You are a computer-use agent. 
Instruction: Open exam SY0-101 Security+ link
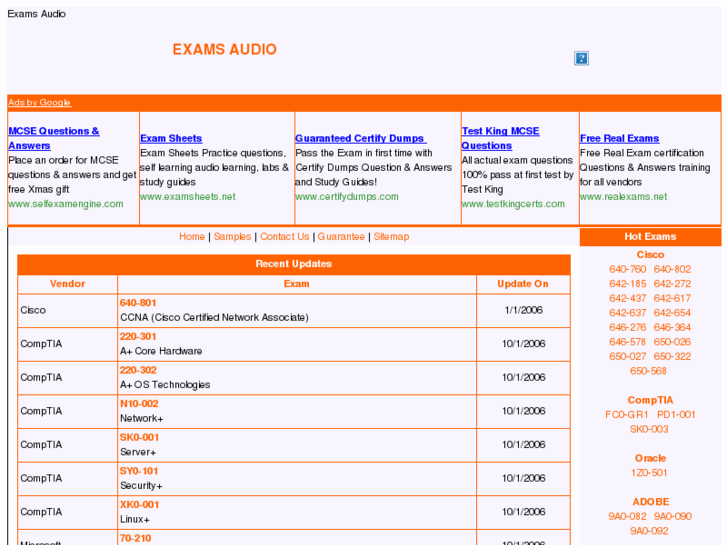(x=139, y=471)
